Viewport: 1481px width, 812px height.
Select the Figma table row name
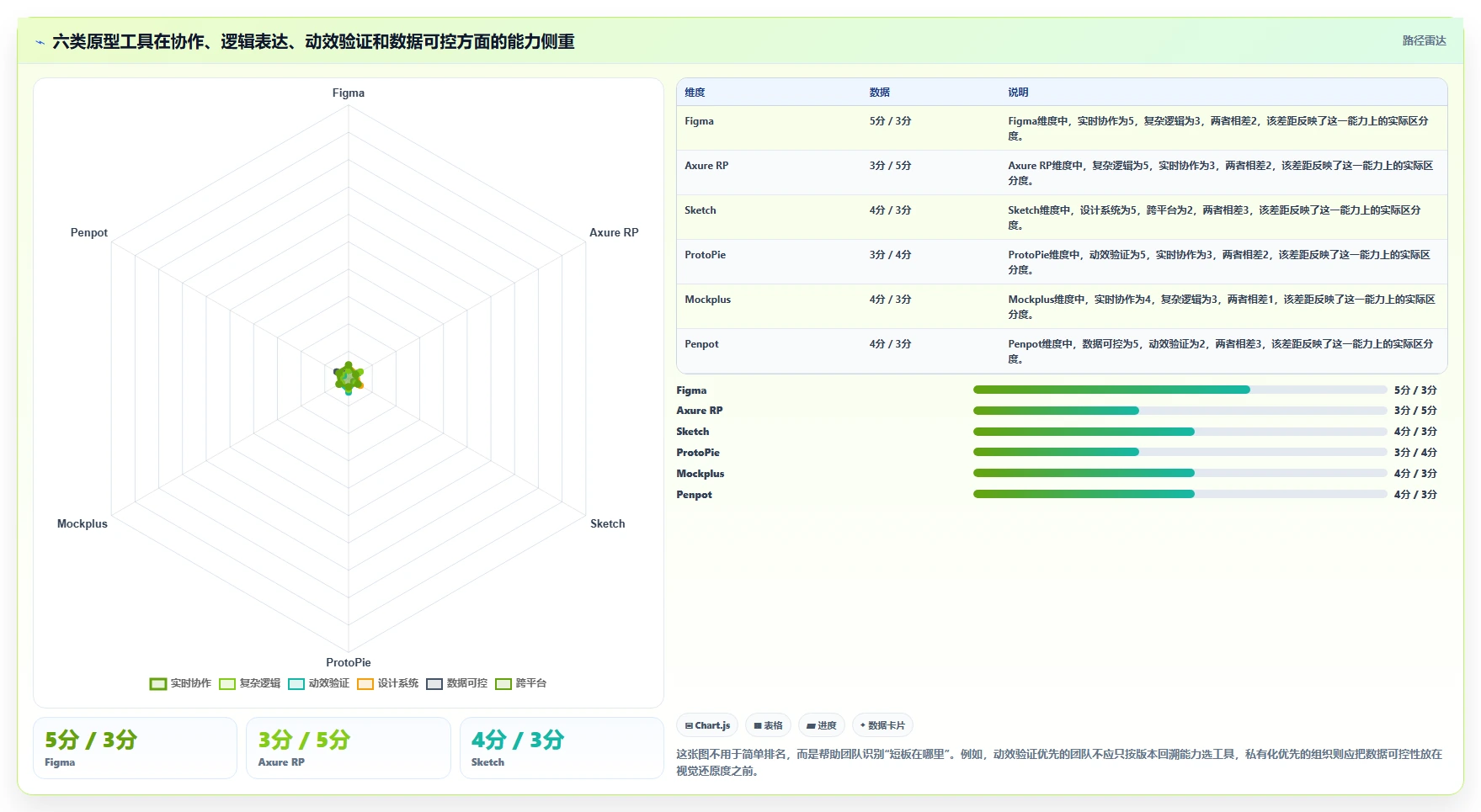699,121
